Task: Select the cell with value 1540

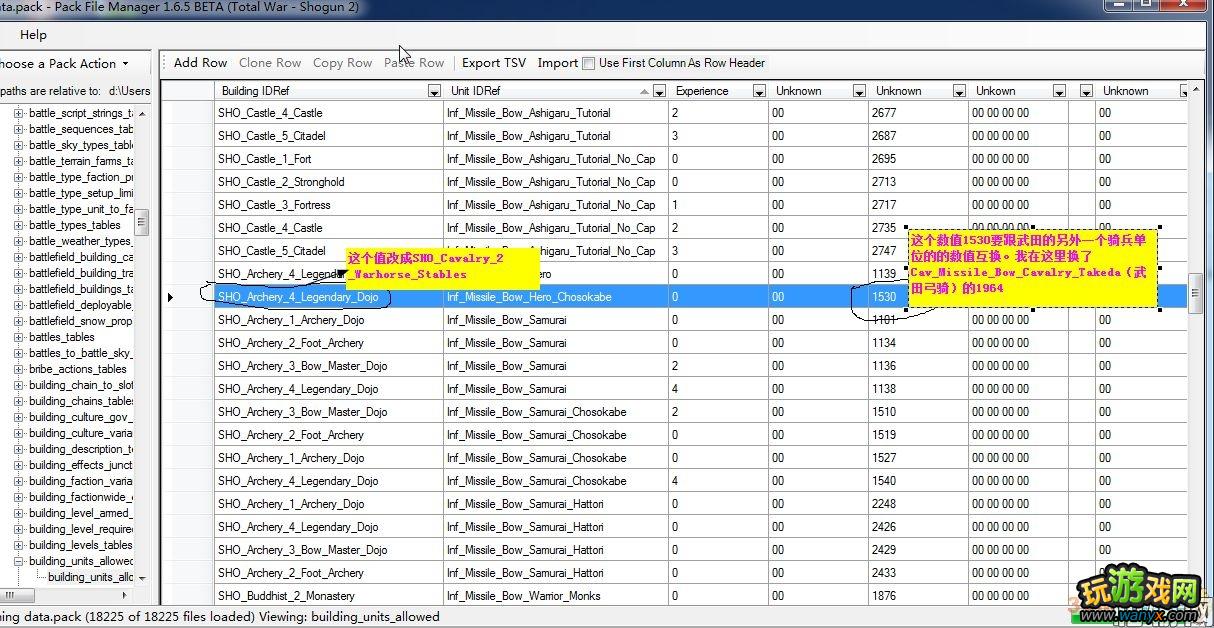Action: pyautogui.click(x=918, y=481)
